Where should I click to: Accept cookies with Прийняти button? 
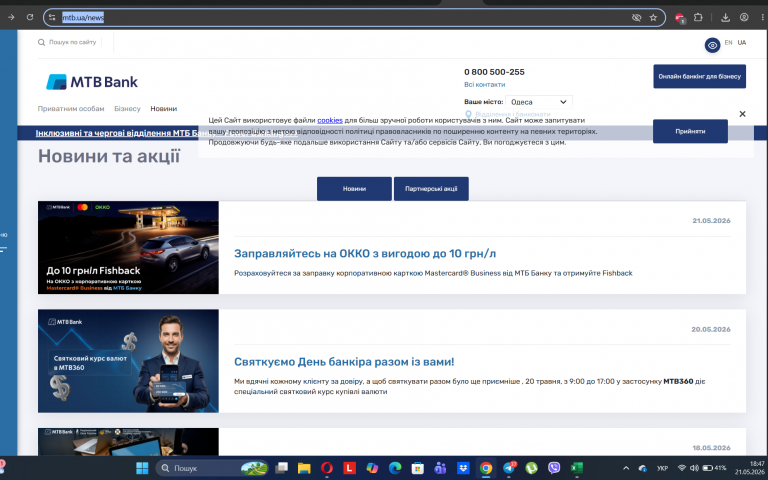[690, 131]
